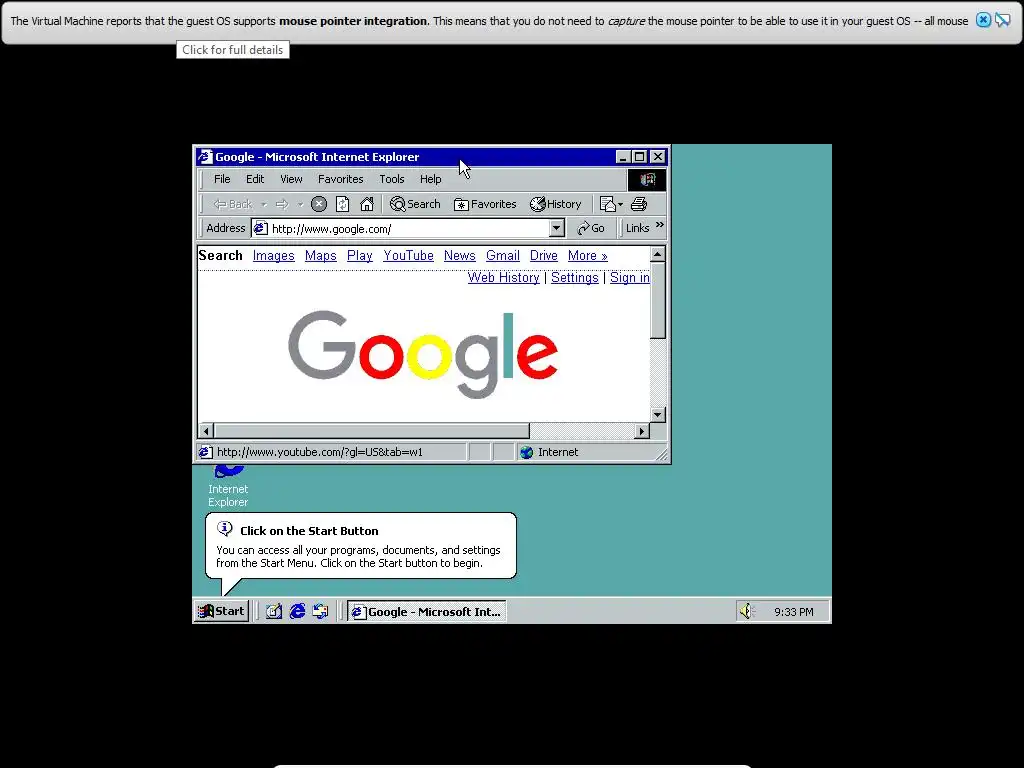Open the Help menu
Screen dimensions: 1024x768
tap(430, 179)
